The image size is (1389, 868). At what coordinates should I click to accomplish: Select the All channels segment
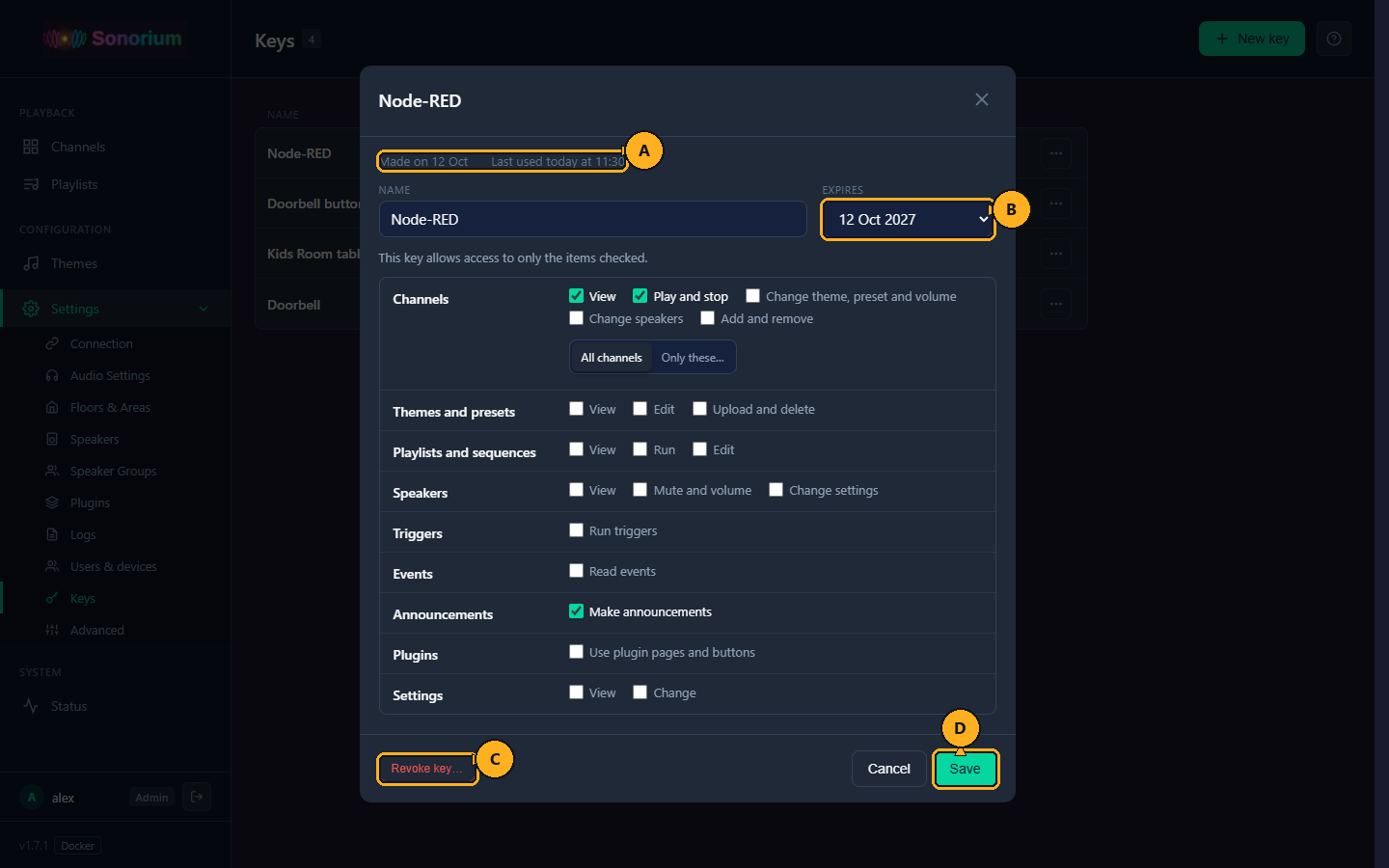click(612, 358)
